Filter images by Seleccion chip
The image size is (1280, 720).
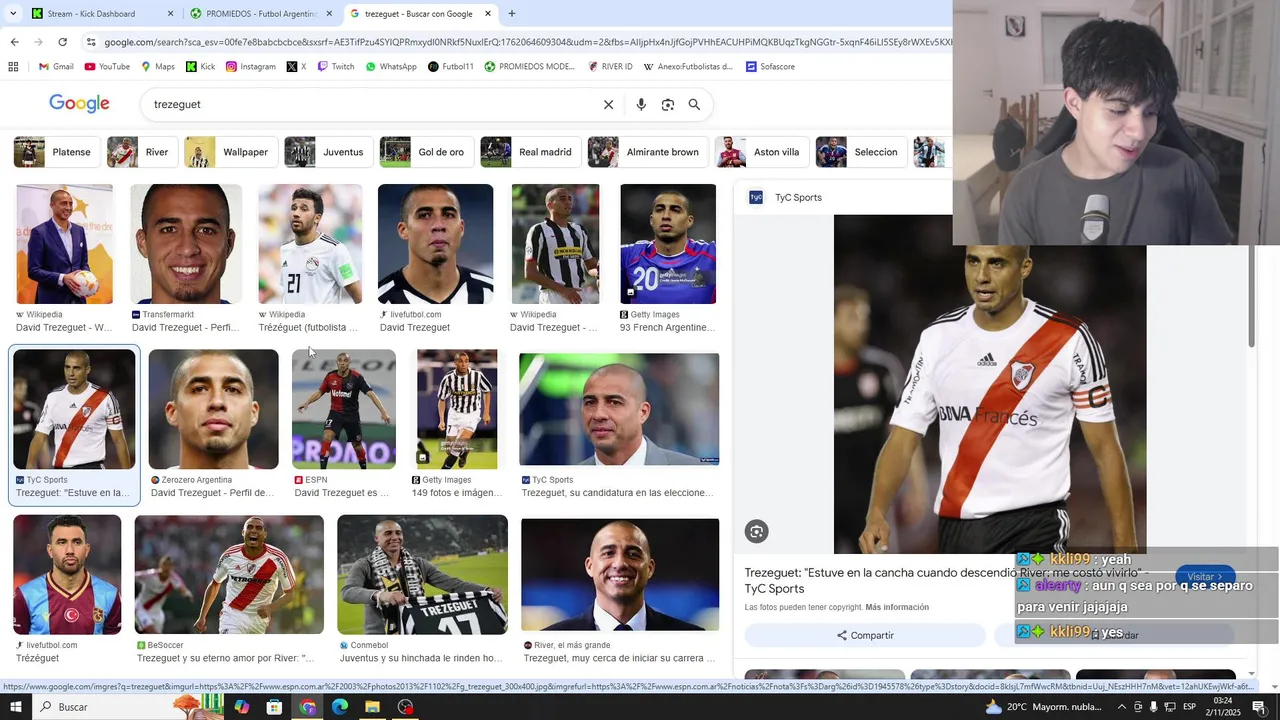point(861,152)
